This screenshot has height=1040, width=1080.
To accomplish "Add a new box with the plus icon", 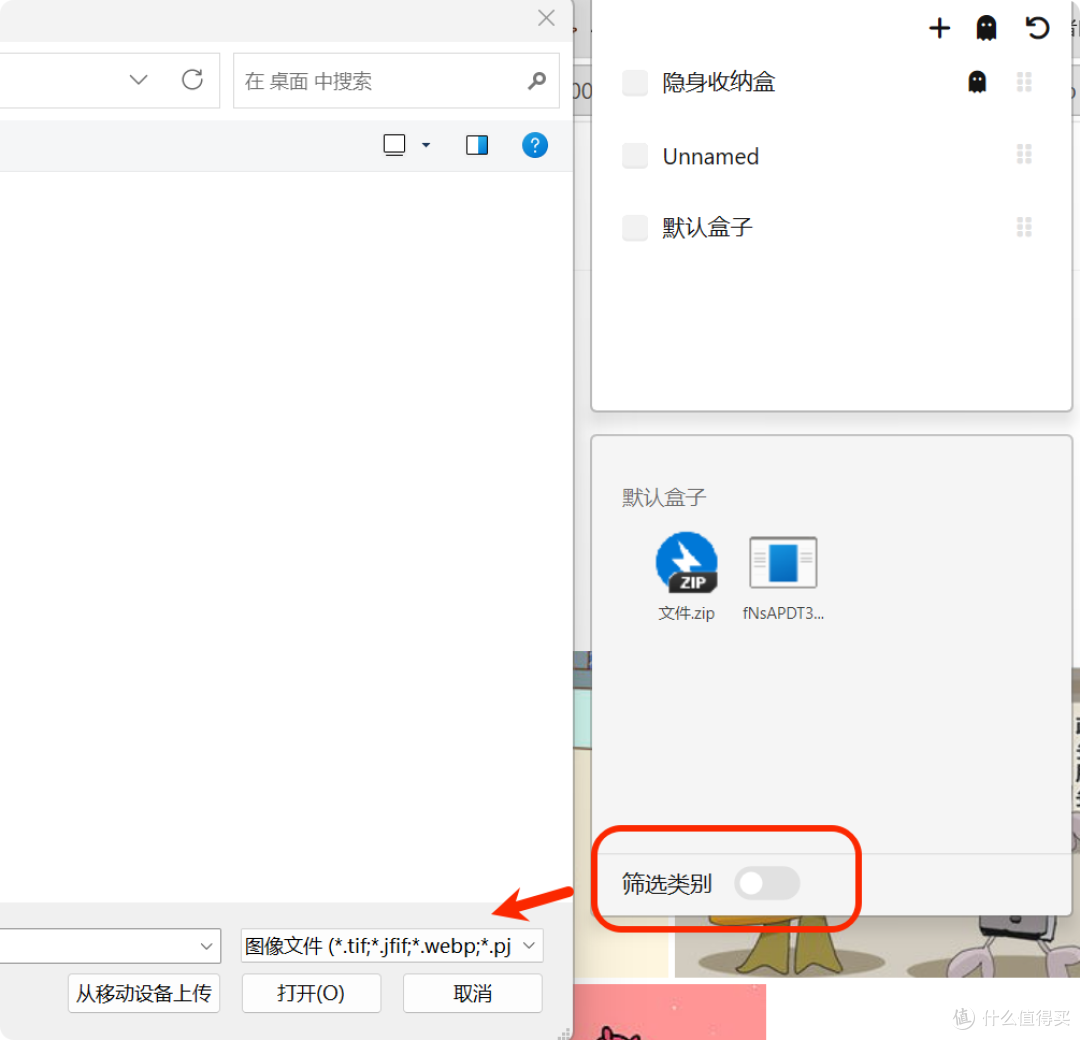I will click(939, 28).
